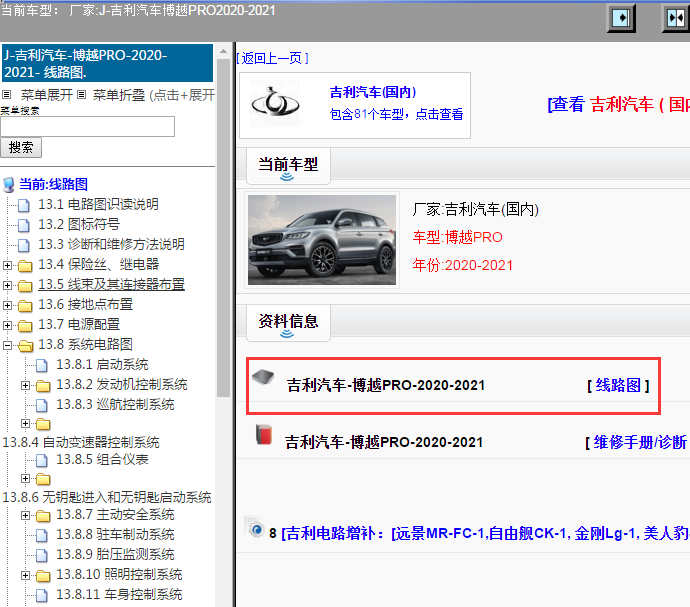Click the announcement icon beside 吉利电路增补
690x607 pixels.
coord(255,528)
